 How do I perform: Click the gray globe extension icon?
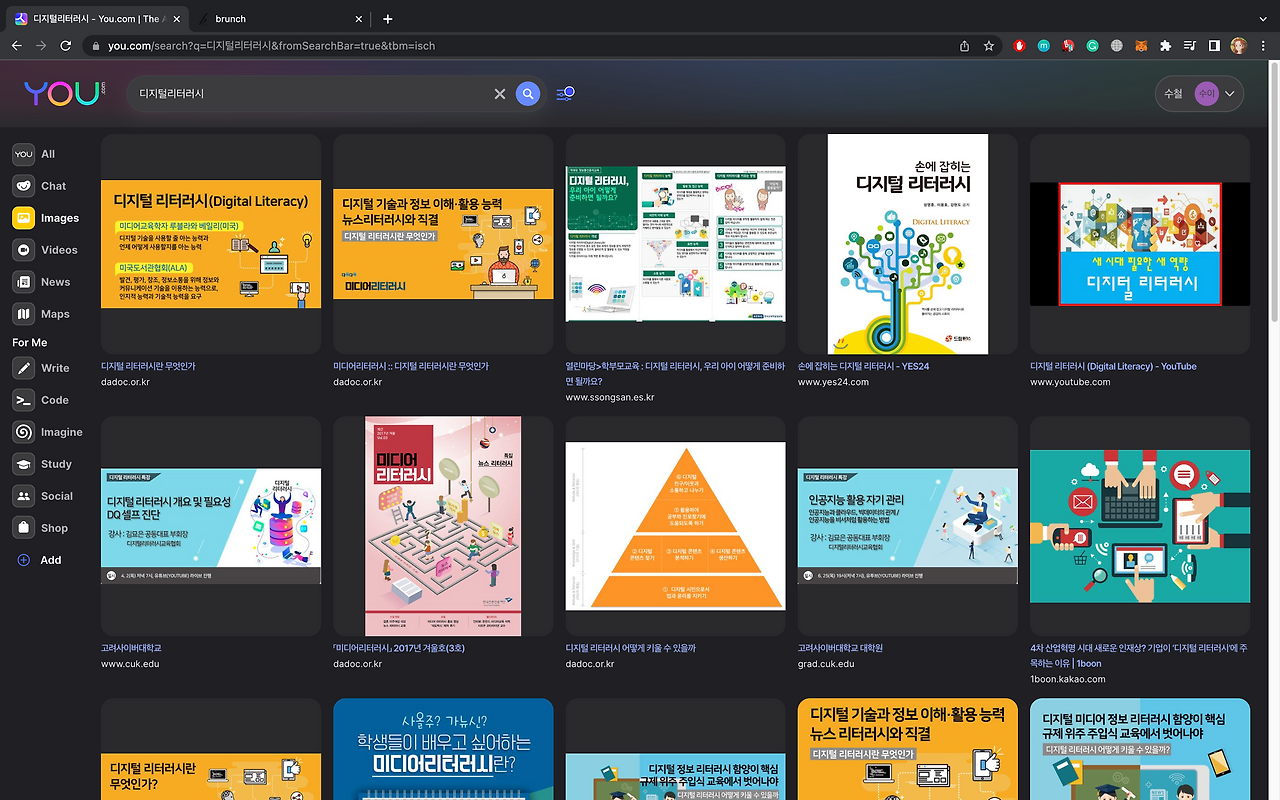point(1117,46)
